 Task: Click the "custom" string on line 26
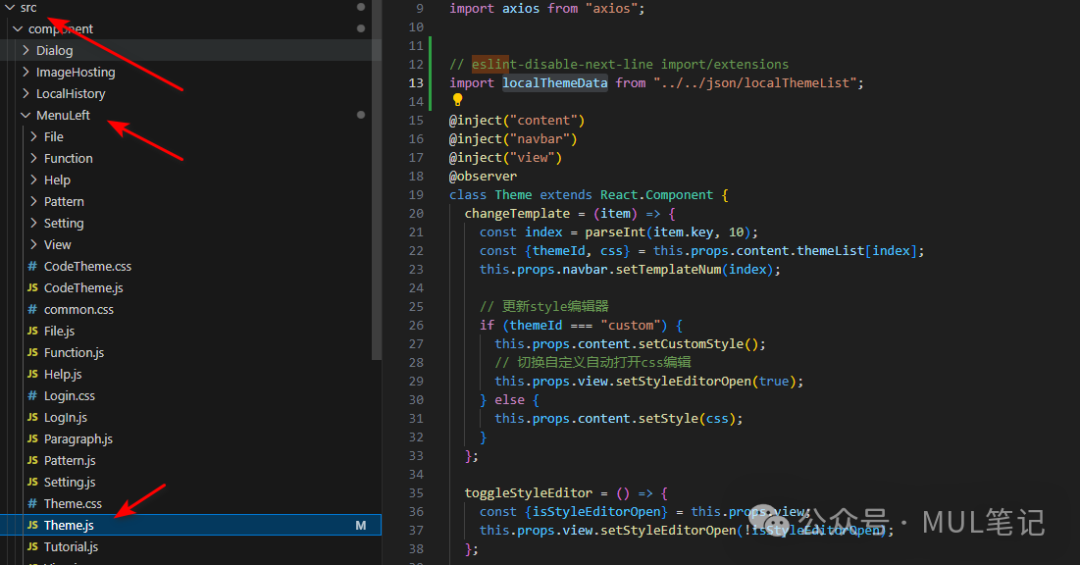[630, 325]
